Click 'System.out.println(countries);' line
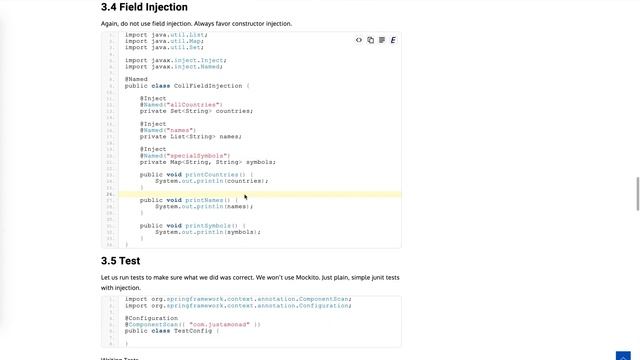The height and width of the screenshot is (360, 640). pos(211,181)
